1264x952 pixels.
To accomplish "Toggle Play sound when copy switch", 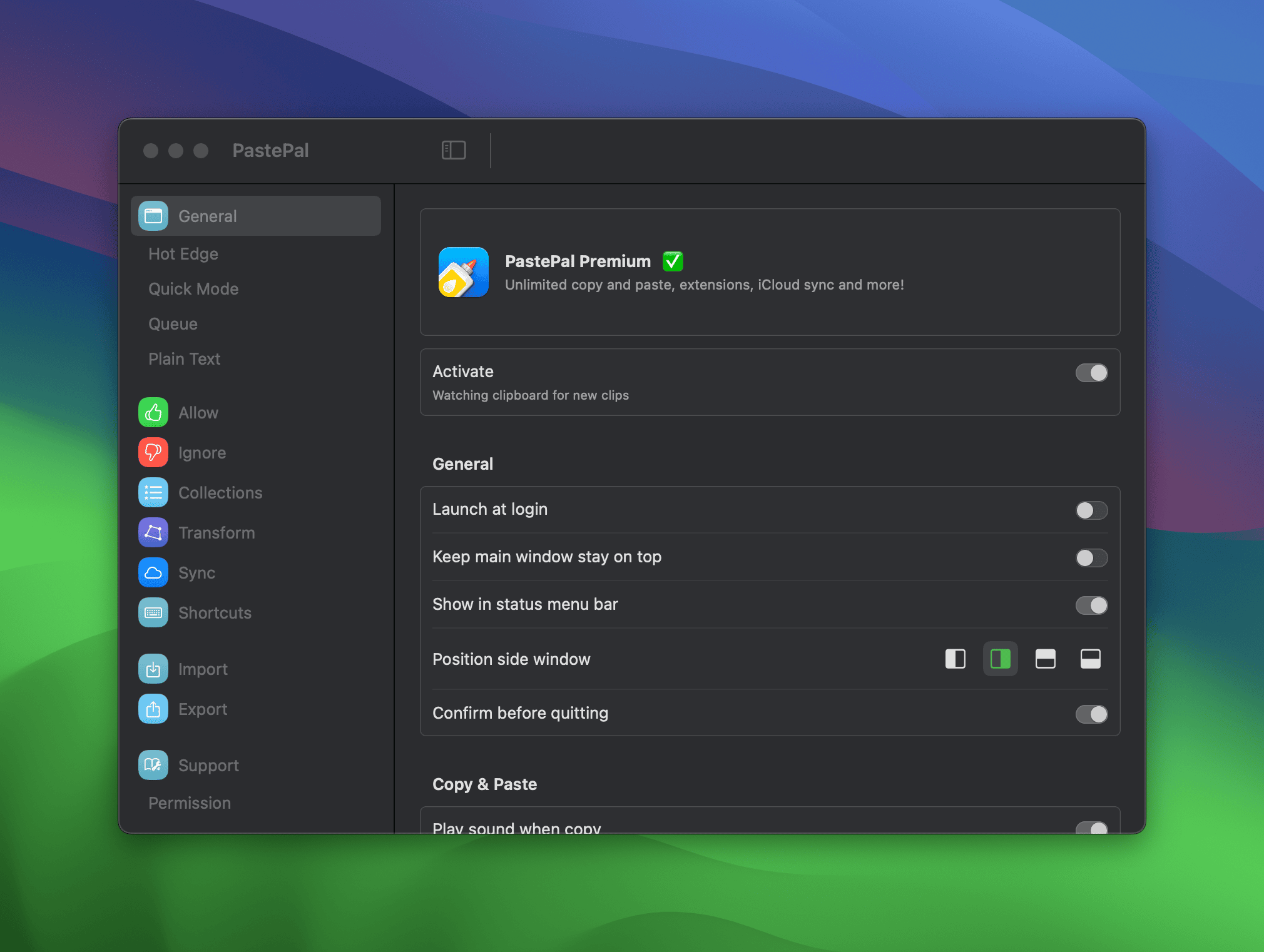I will (x=1092, y=828).
